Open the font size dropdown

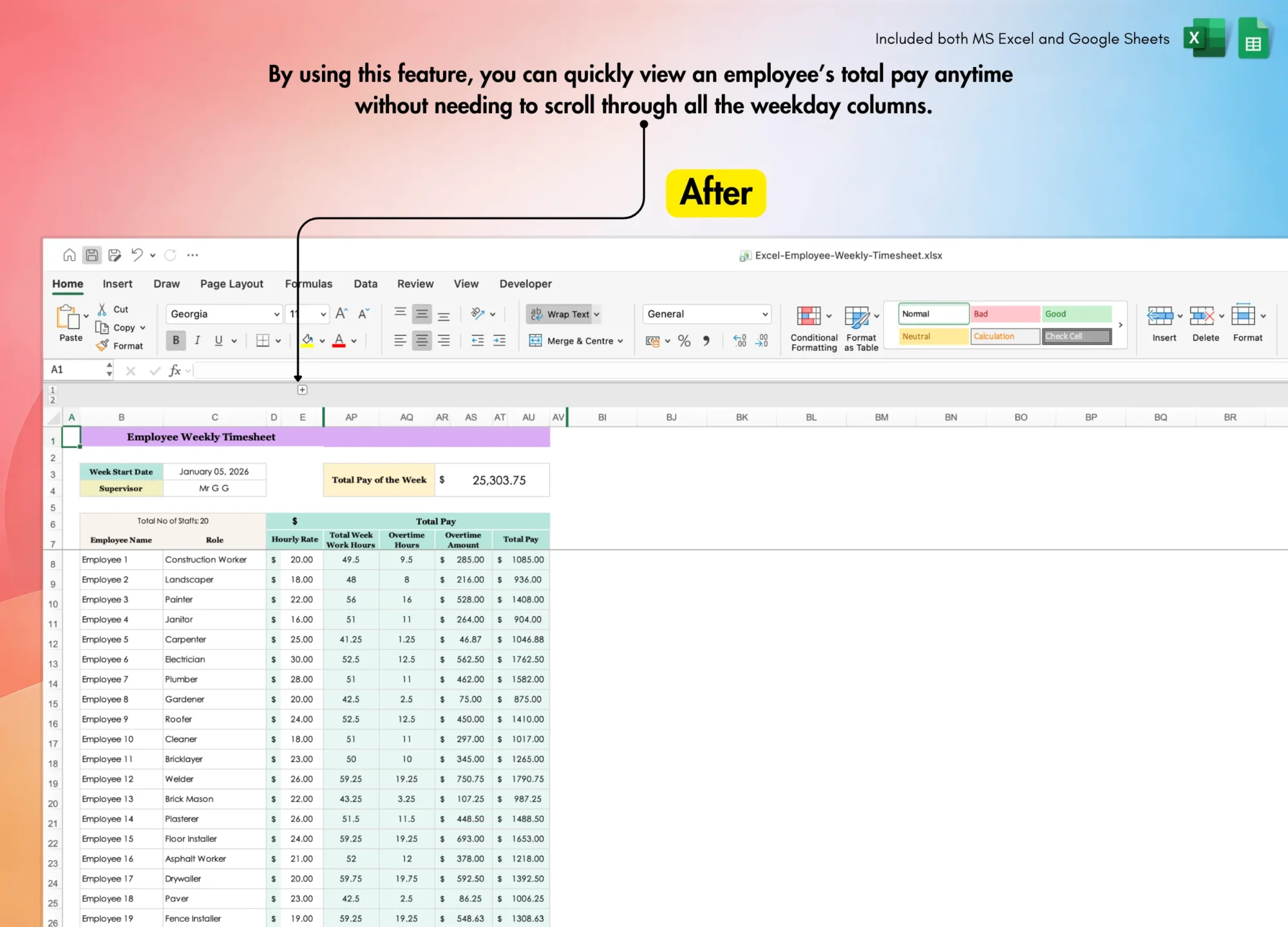pos(323,314)
